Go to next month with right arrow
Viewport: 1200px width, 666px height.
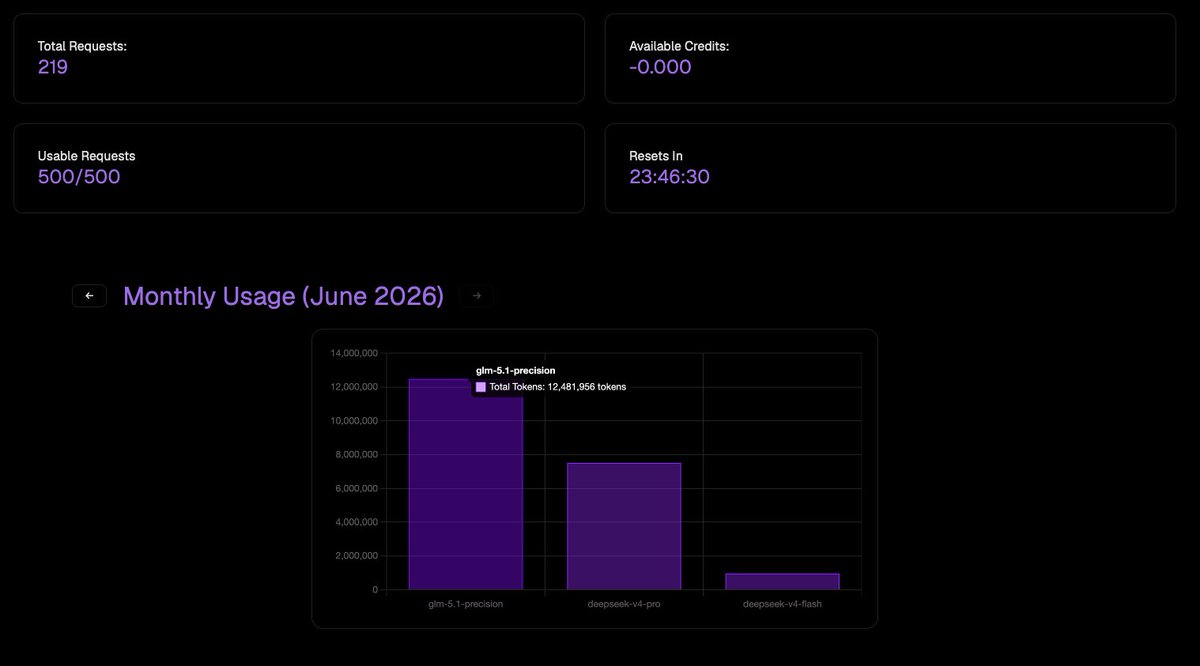click(x=476, y=296)
